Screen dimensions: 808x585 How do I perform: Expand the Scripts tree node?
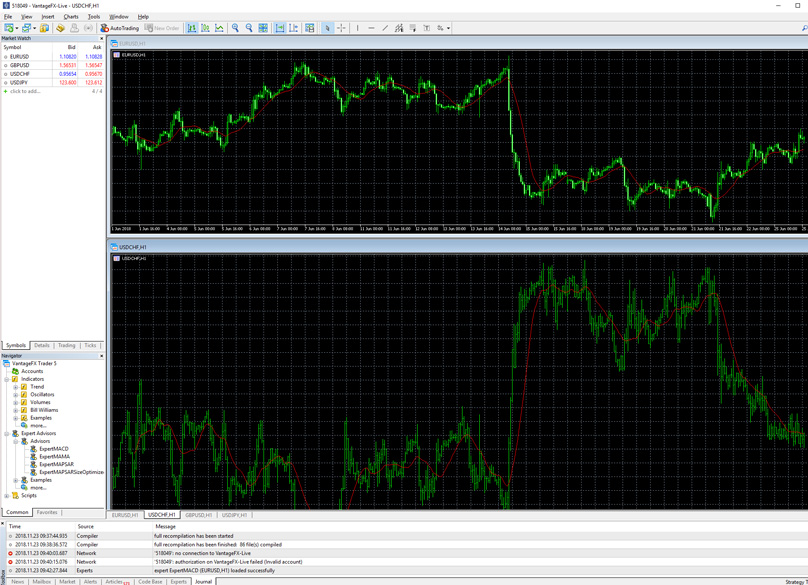point(7,496)
